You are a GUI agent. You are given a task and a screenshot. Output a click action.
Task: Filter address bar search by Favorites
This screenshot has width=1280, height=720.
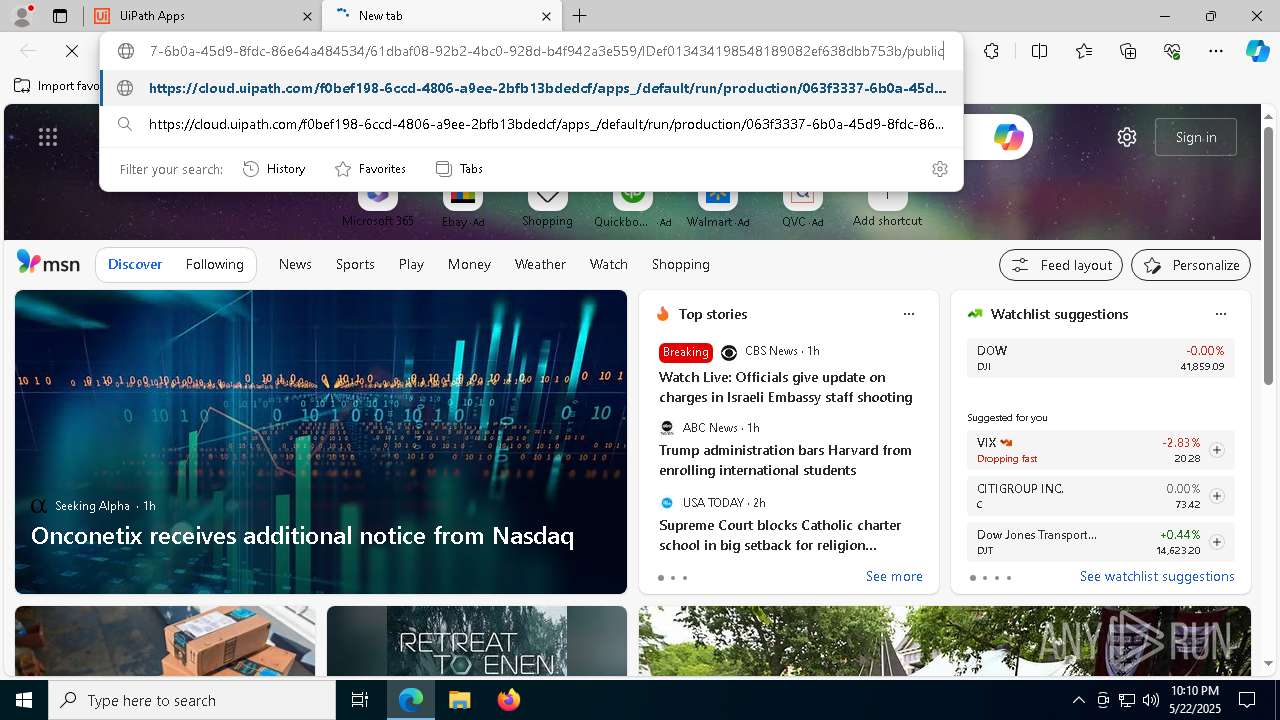tap(370, 169)
